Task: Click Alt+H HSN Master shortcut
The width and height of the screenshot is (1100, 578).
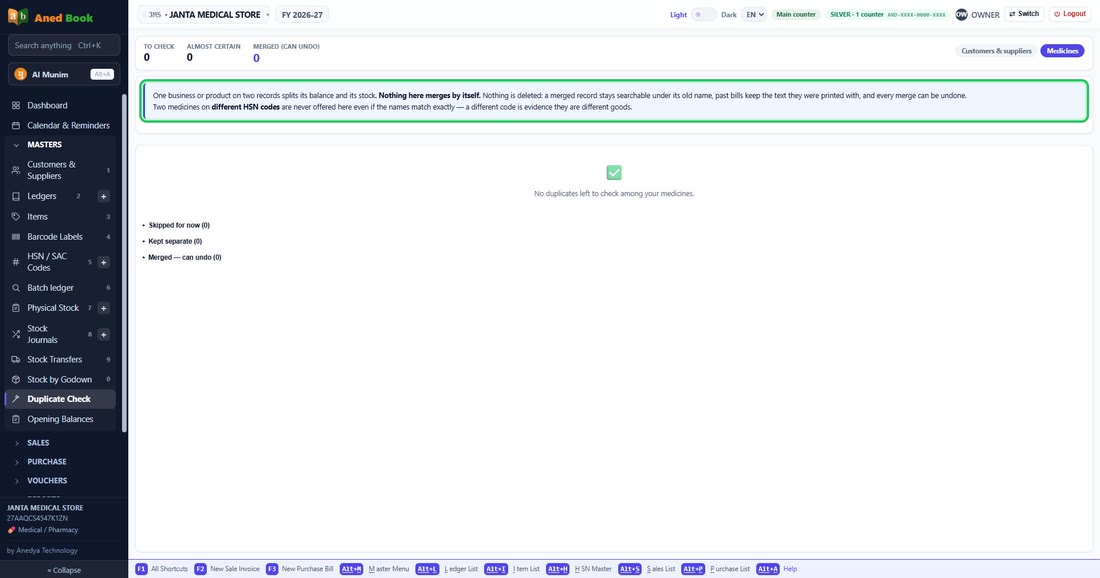Action: [x=579, y=569]
